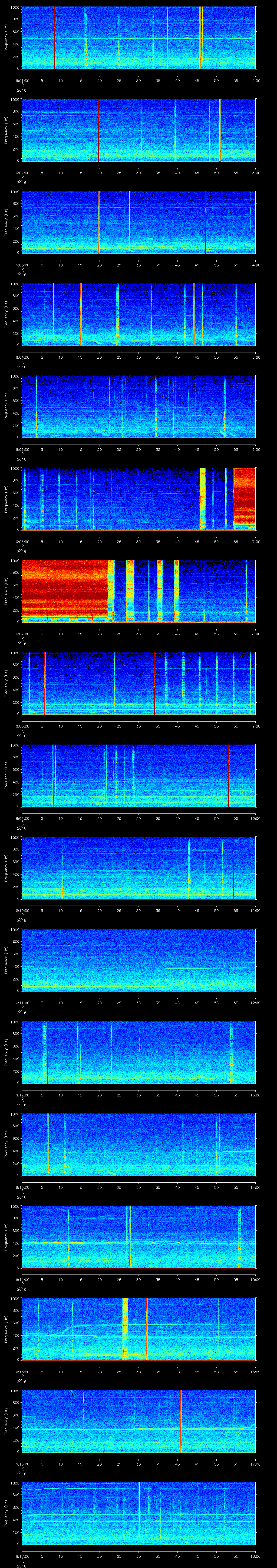
Task: Select the spectrogram panel starting at 6:05:00
Action: point(139,407)
